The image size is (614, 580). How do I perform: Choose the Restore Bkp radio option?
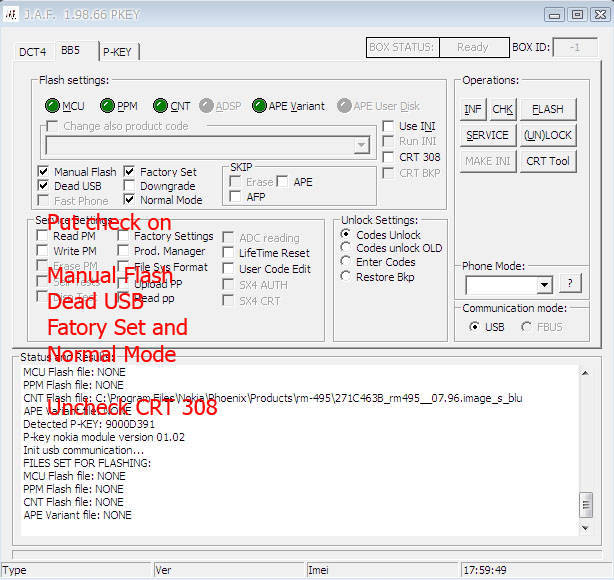345,276
